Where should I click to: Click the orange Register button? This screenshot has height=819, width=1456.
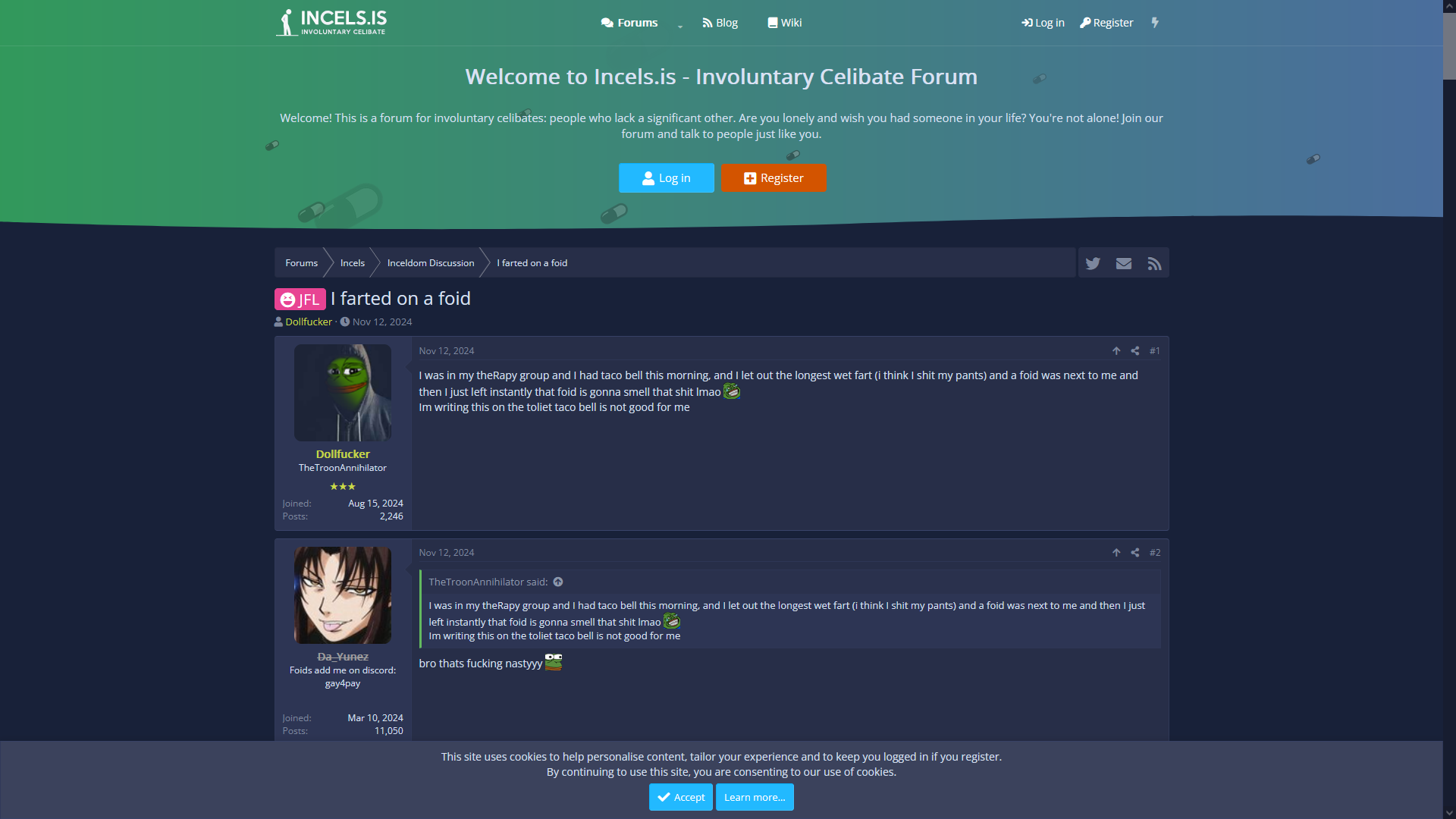[x=773, y=178]
